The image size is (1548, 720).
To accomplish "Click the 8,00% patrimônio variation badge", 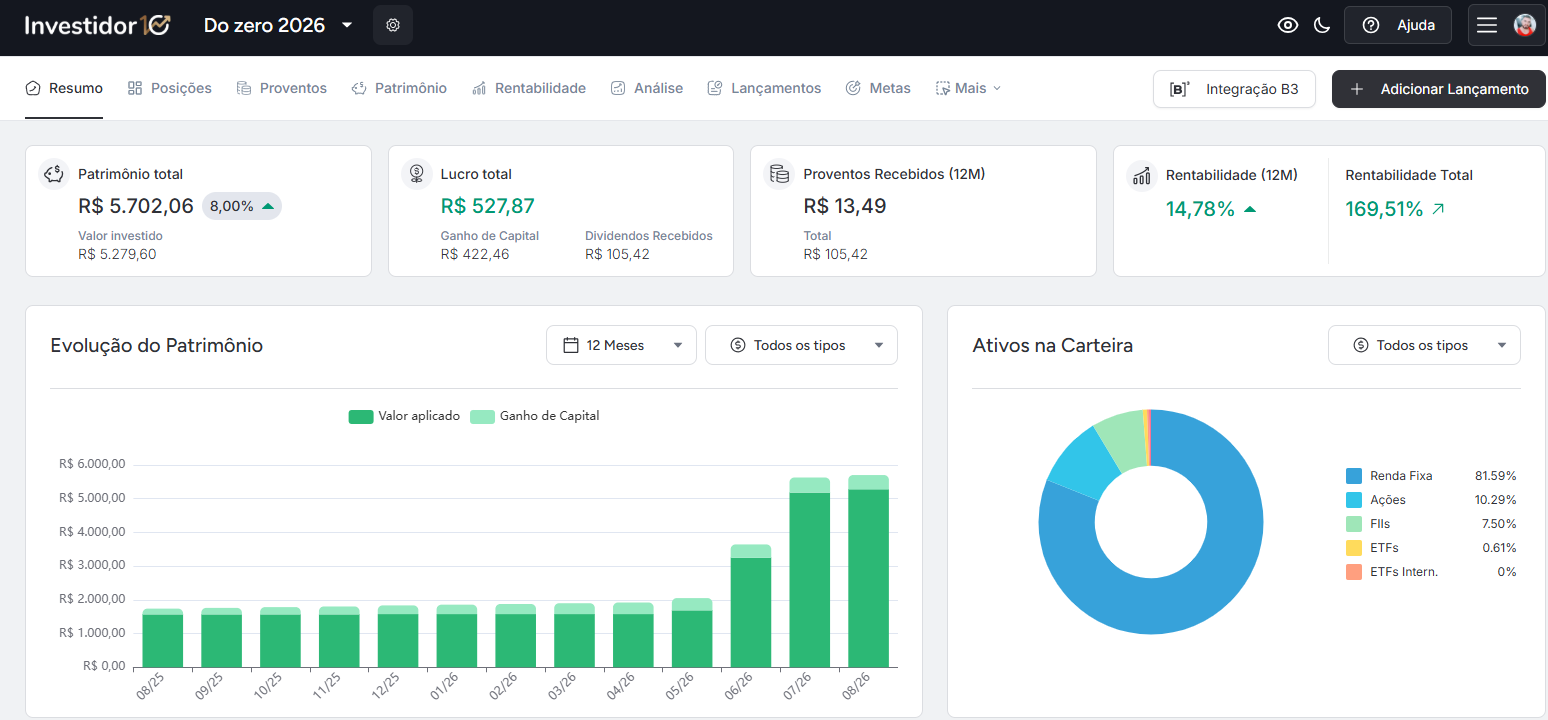I will pyautogui.click(x=242, y=206).
